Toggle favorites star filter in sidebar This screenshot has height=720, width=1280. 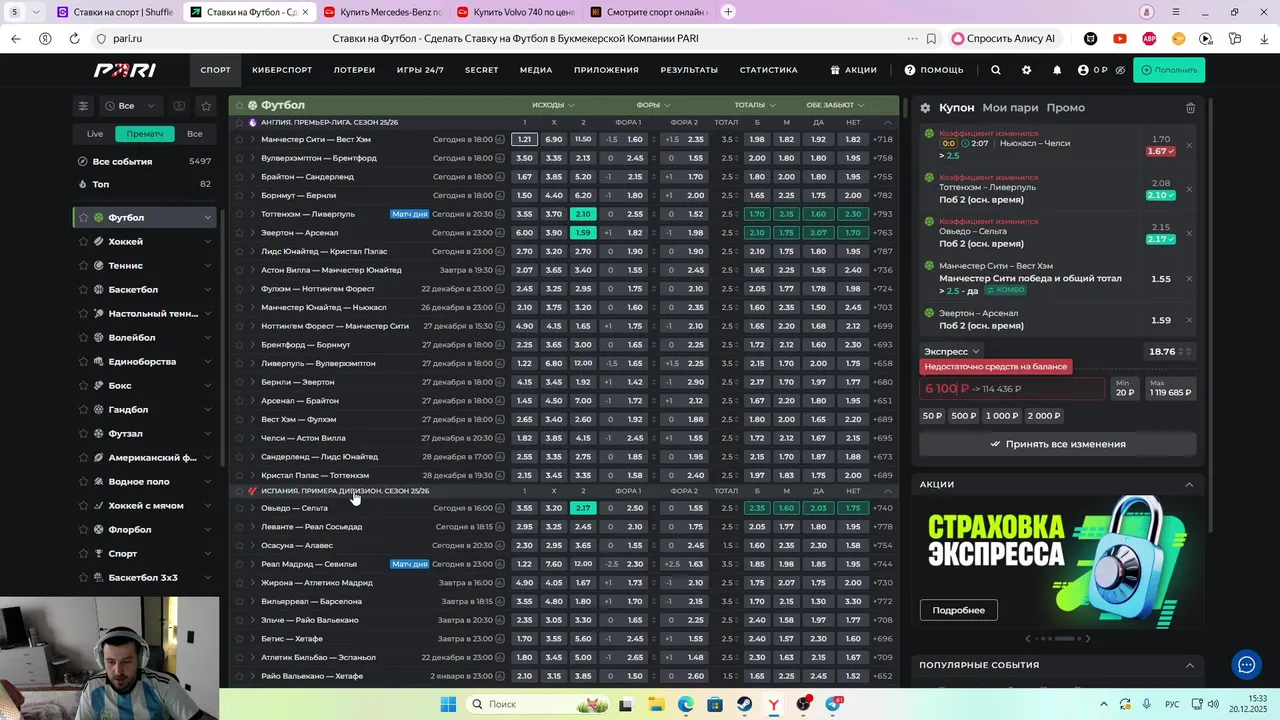tap(206, 105)
